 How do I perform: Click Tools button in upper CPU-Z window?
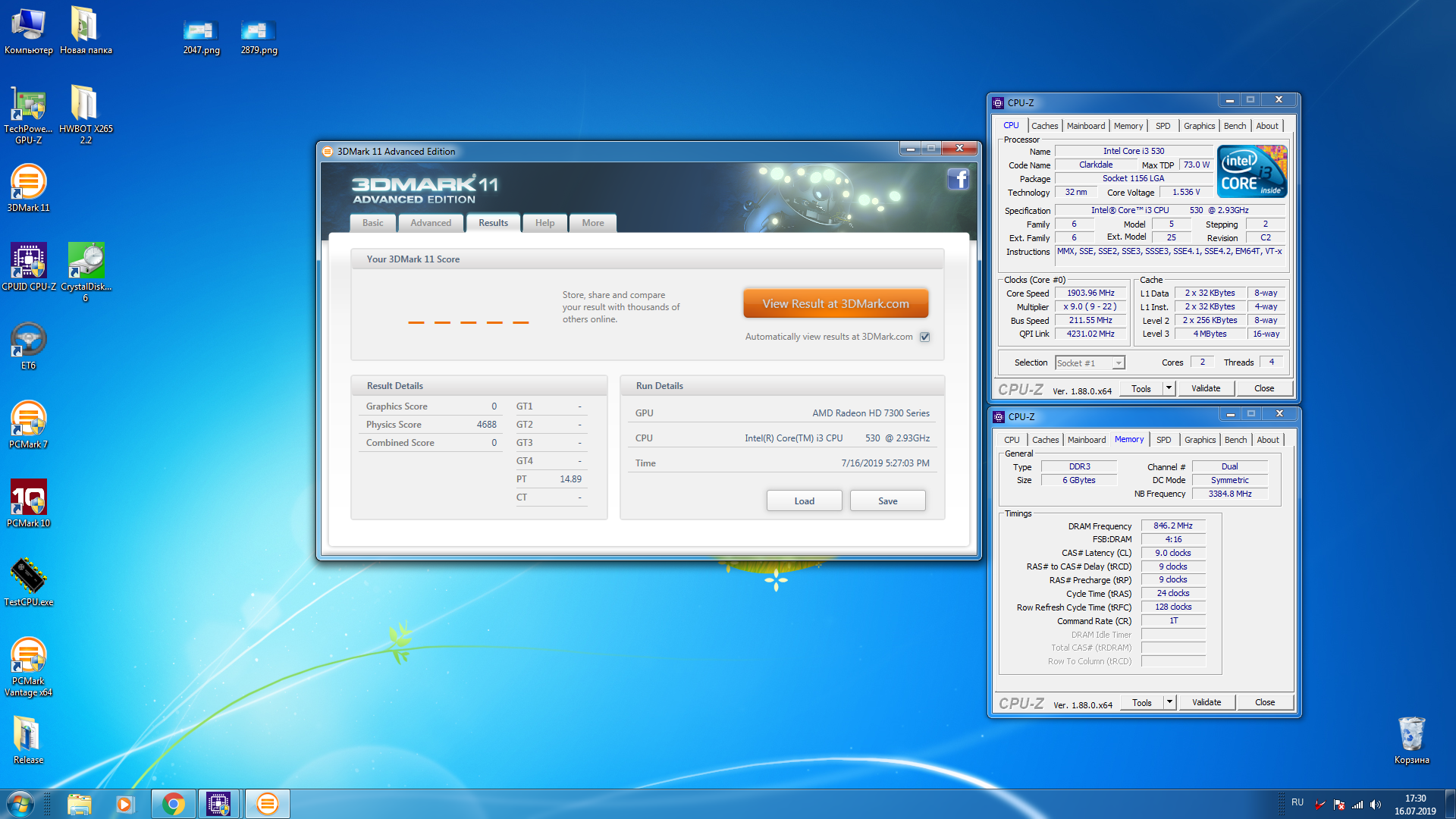pyautogui.click(x=1141, y=388)
